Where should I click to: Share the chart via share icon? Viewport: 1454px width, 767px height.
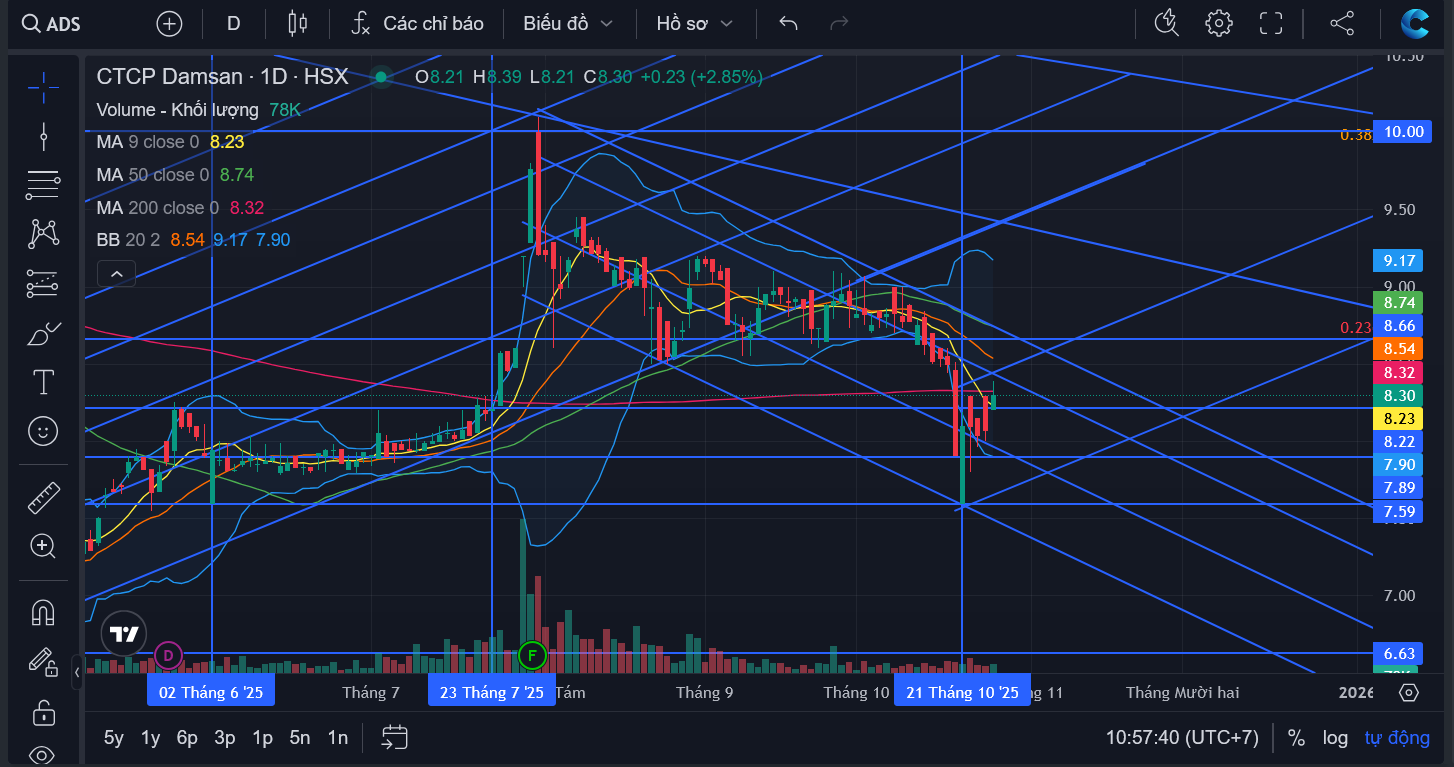click(1342, 23)
